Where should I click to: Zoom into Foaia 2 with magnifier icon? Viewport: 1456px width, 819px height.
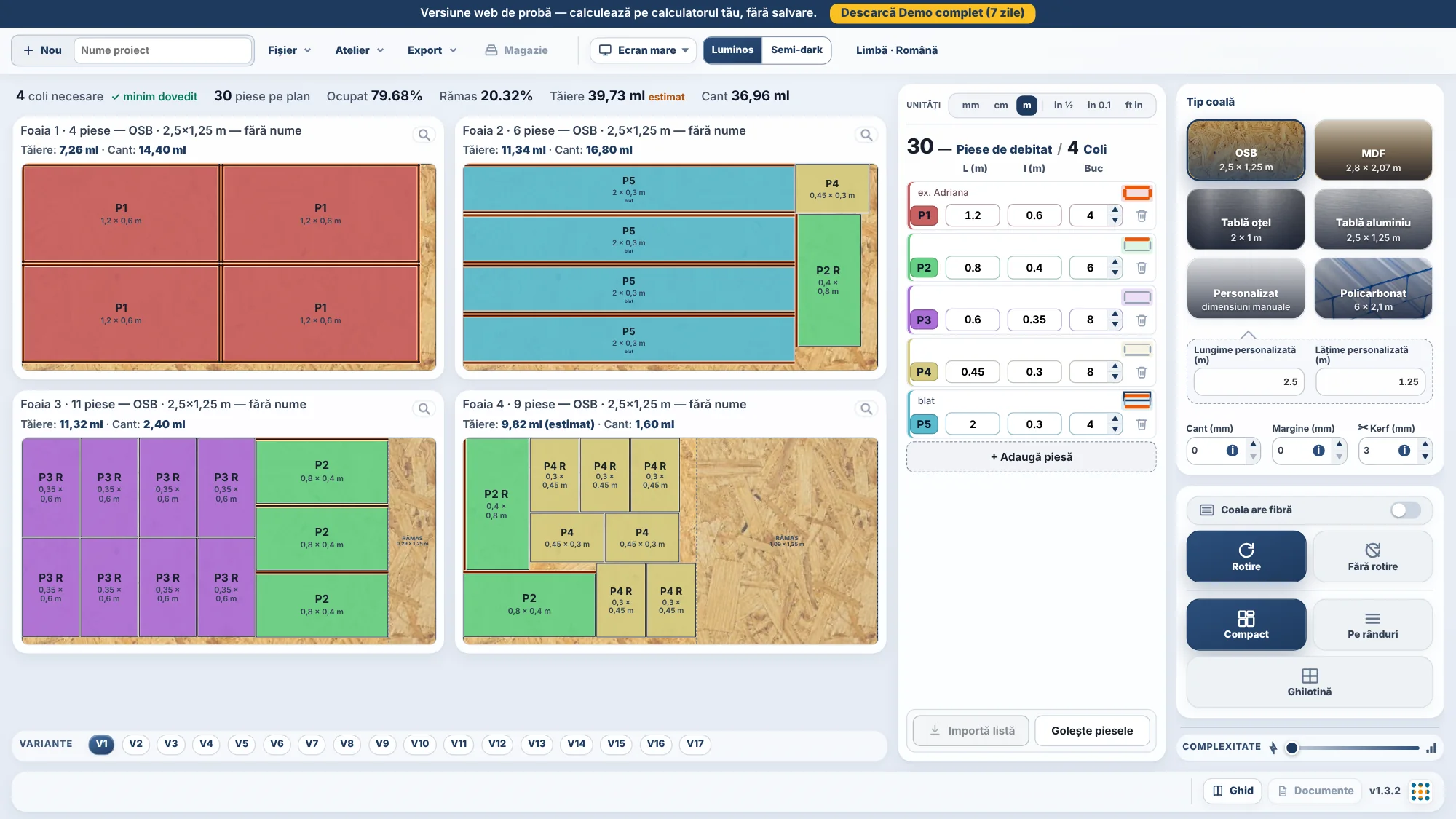pyautogui.click(x=866, y=135)
